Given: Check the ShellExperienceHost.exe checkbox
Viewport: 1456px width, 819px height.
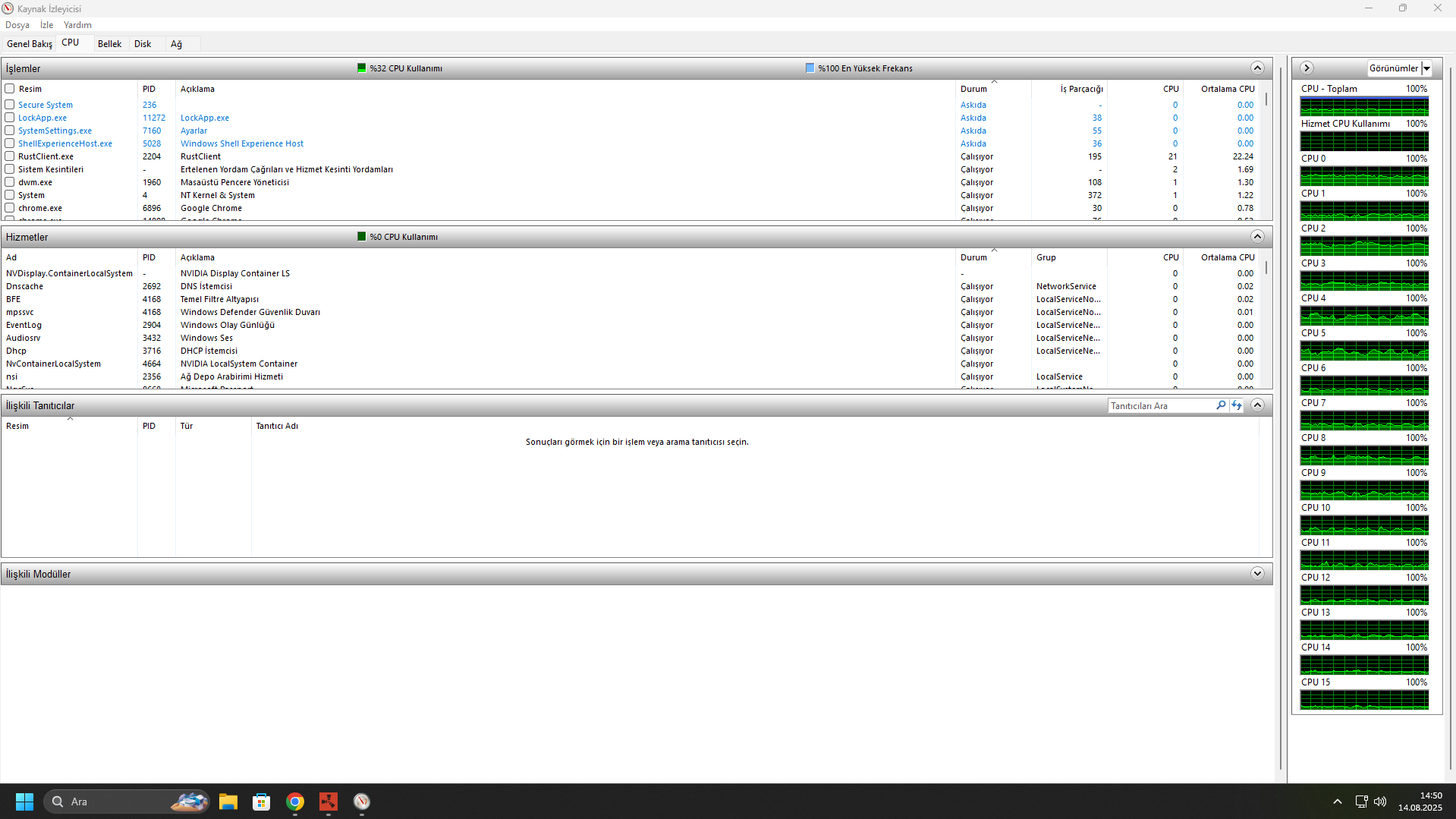Looking at the screenshot, I should [10, 143].
